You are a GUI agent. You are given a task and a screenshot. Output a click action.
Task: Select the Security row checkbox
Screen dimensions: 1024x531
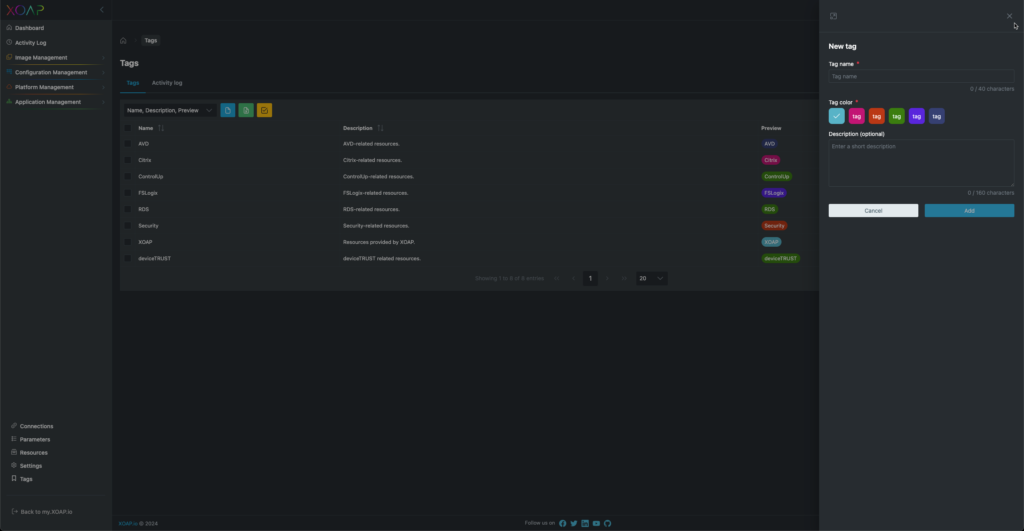(128, 225)
